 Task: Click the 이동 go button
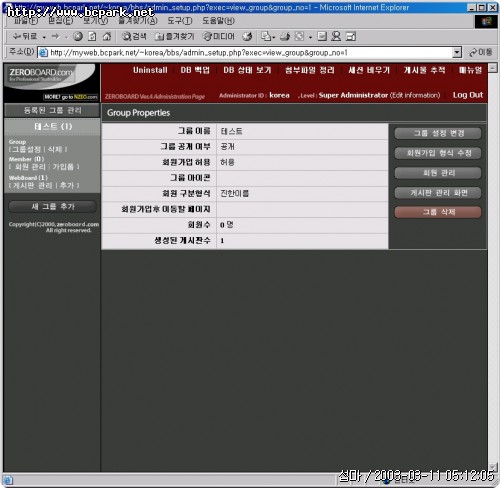(480, 52)
